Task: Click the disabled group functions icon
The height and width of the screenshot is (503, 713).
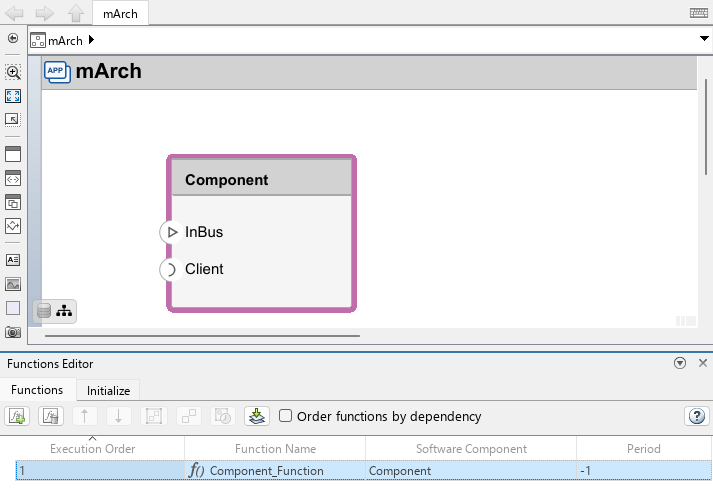Action: [x=154, y=416]
